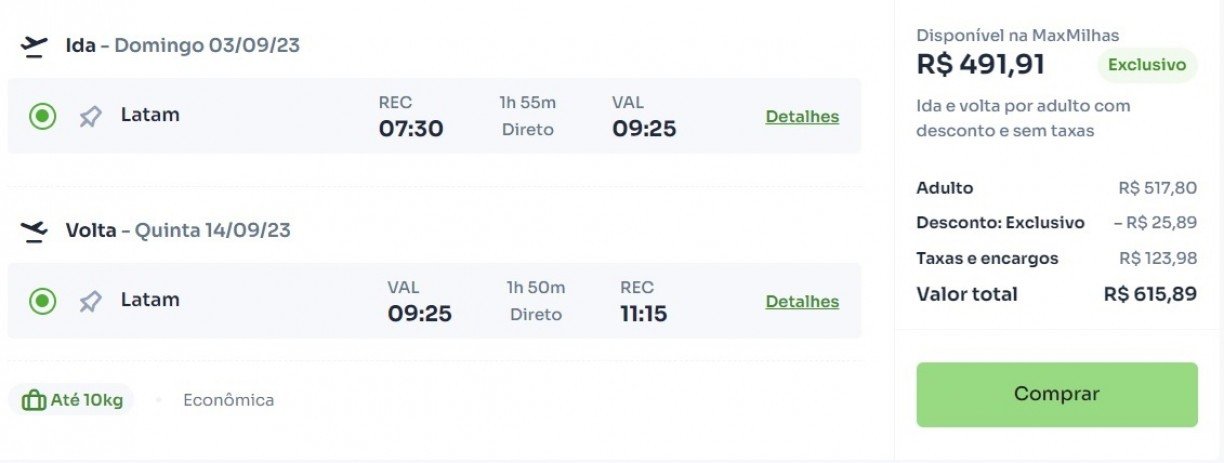This screenshot has width=1224, height=463.
Task: Click the Taxas e encargos row
Action: 1057,258
